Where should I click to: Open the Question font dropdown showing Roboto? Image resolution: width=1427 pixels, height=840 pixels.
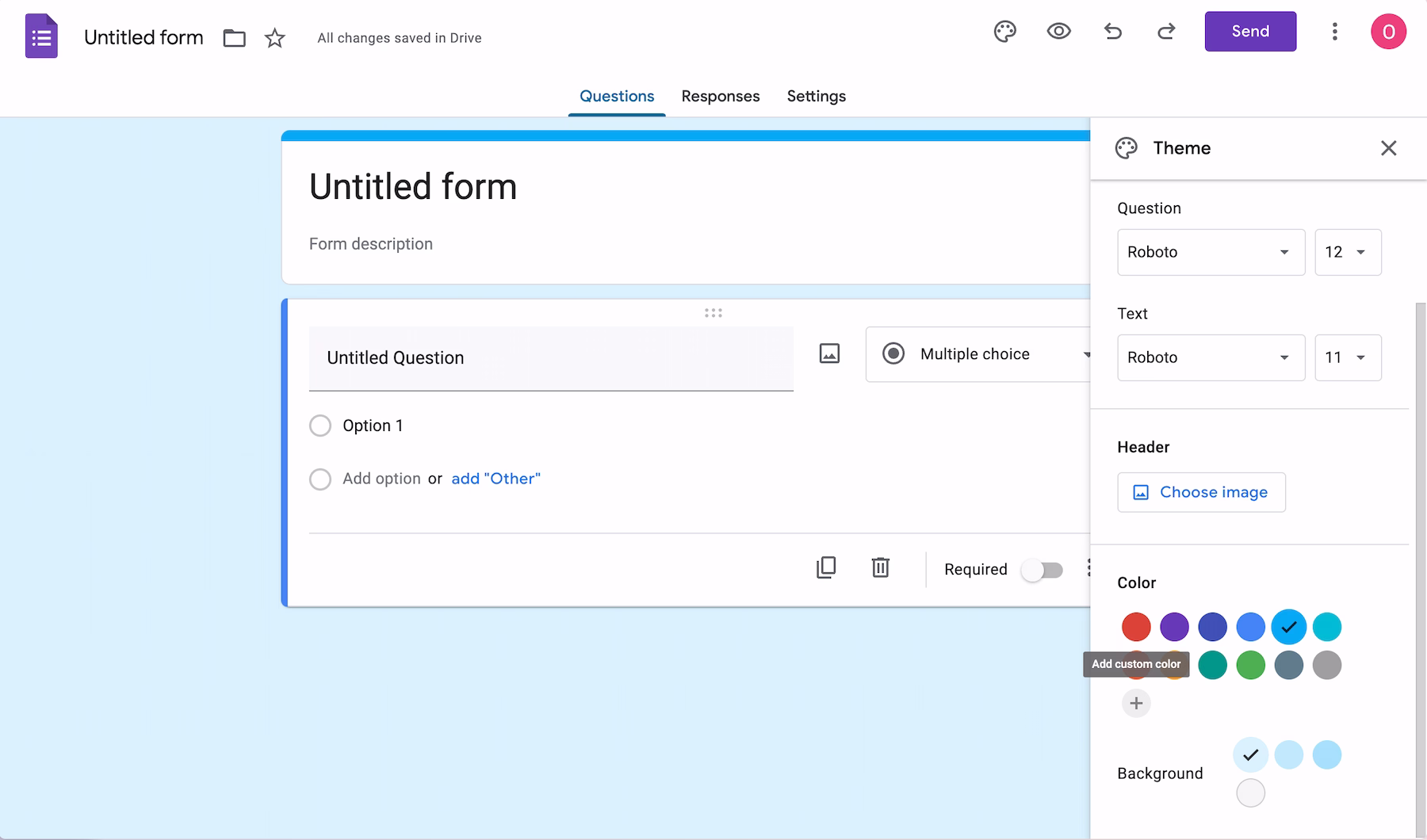point(1210,252)
